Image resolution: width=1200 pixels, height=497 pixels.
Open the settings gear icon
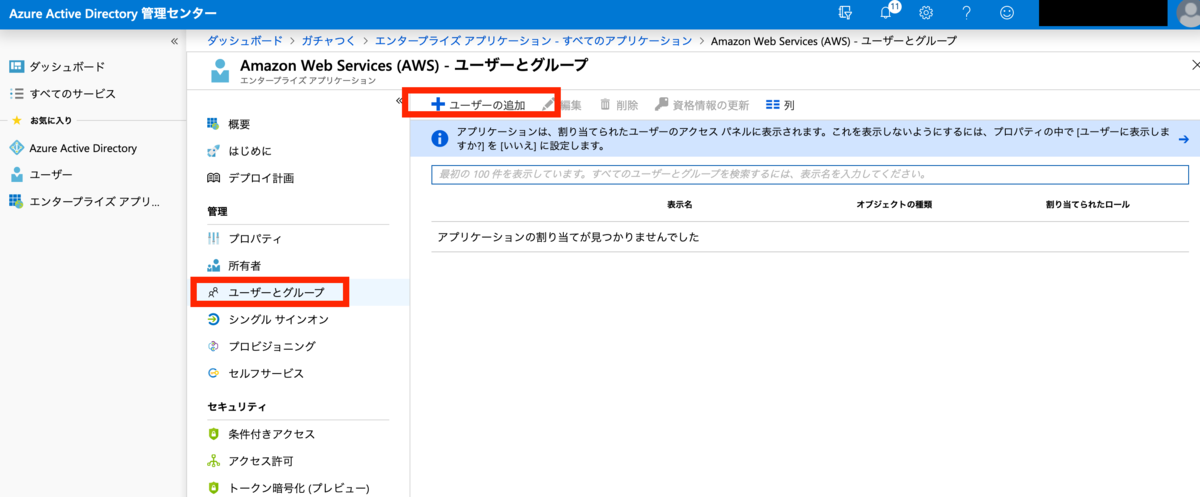926,13
